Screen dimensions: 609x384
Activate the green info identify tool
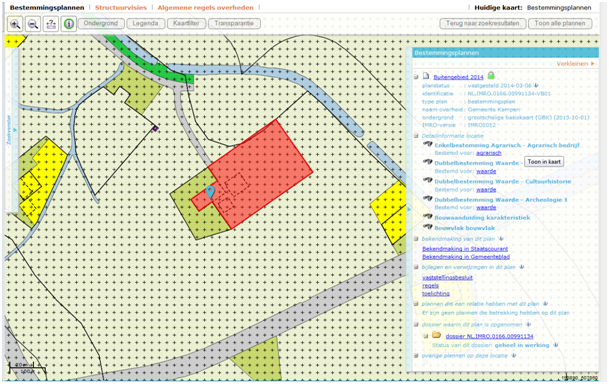(x=69, y=24)
